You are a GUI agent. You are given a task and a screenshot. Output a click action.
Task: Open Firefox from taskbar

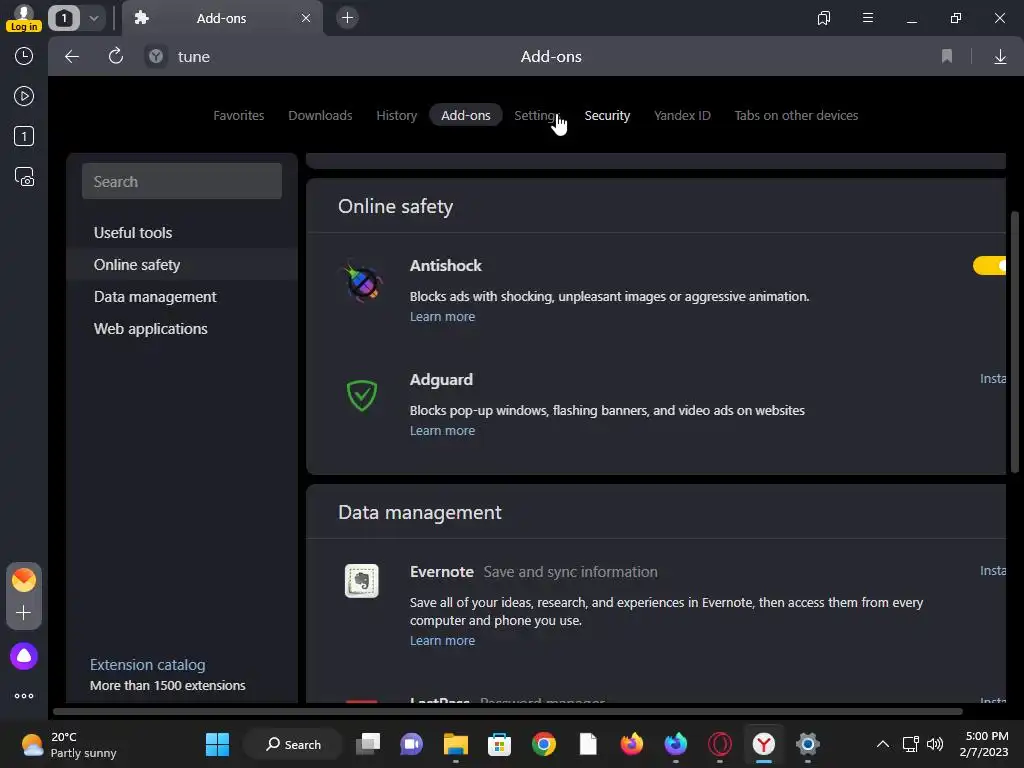(632, 744)
